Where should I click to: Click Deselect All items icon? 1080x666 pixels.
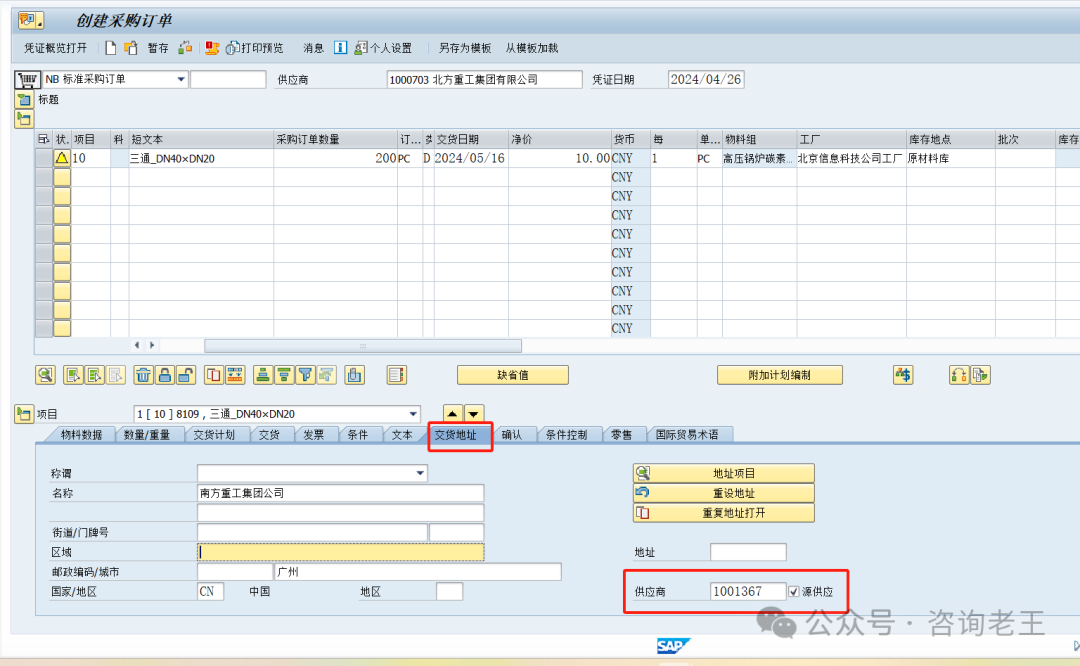click(94, 375)
